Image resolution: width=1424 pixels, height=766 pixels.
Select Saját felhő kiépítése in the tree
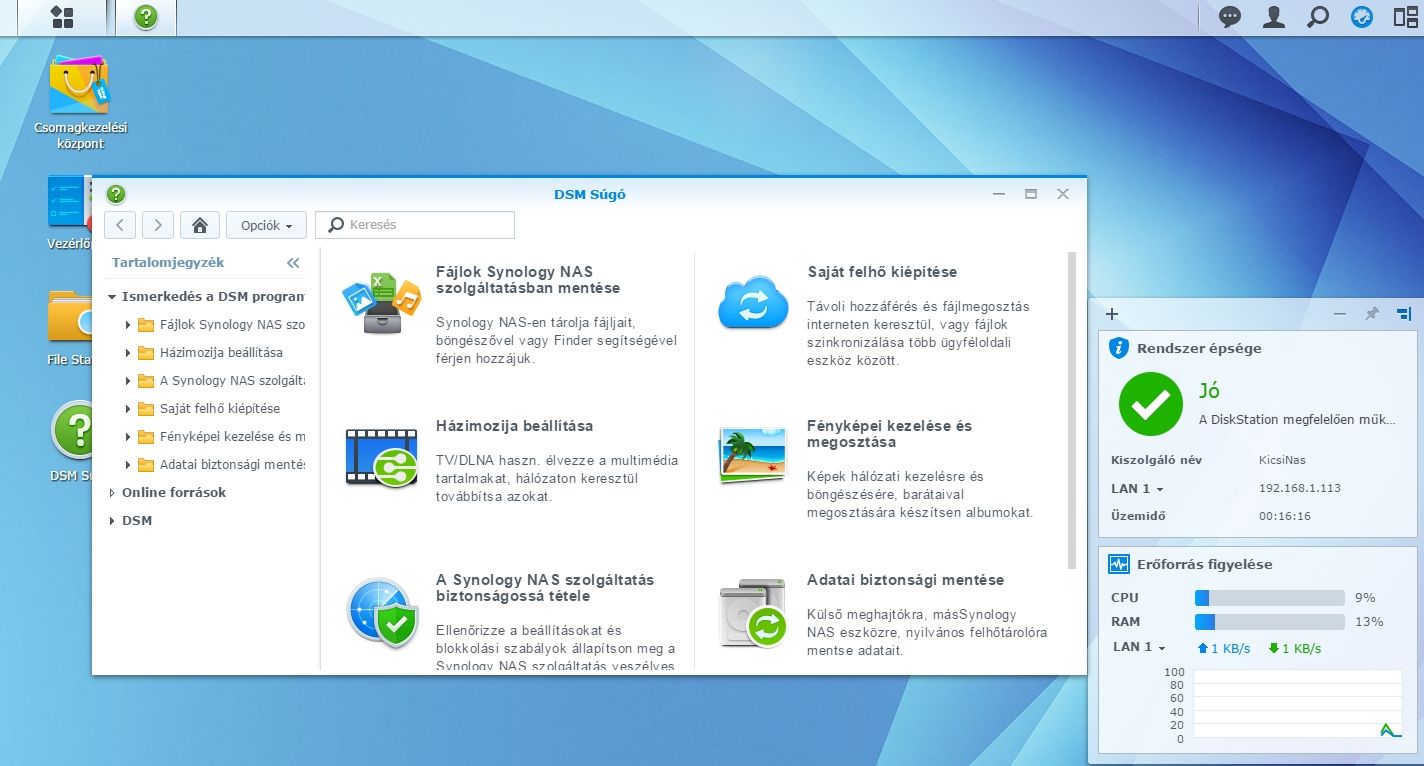[220, 409]
